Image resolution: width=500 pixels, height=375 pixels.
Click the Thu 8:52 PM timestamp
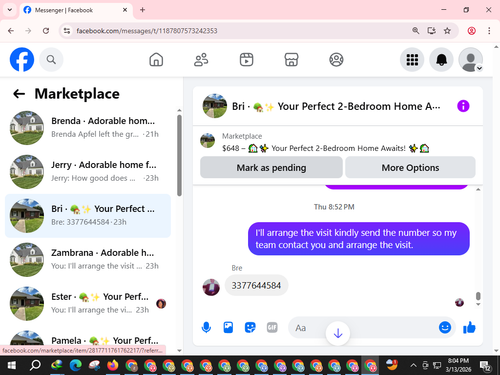point(334,207)
